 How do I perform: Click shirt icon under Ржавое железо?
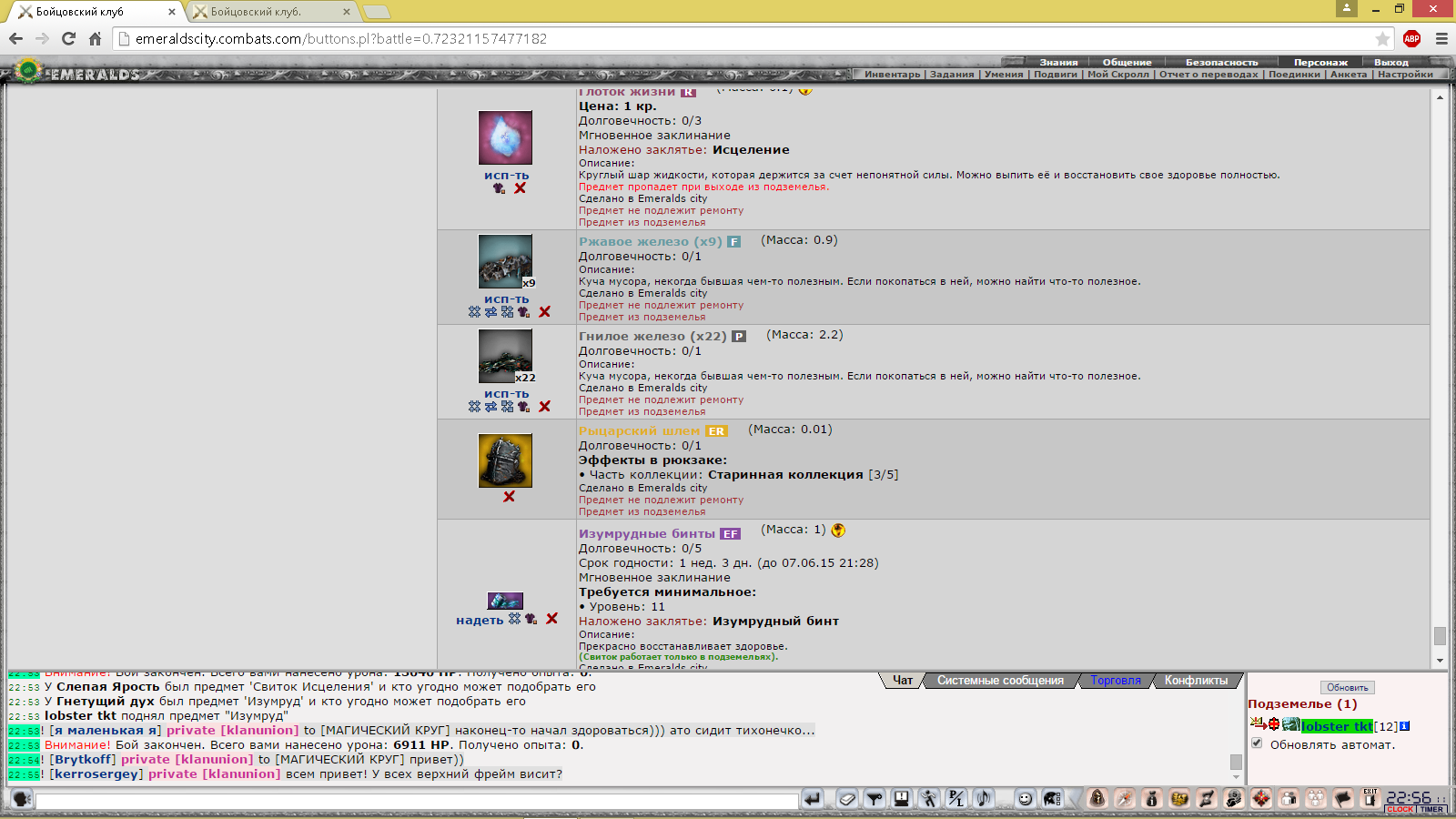tap(523, 312)
